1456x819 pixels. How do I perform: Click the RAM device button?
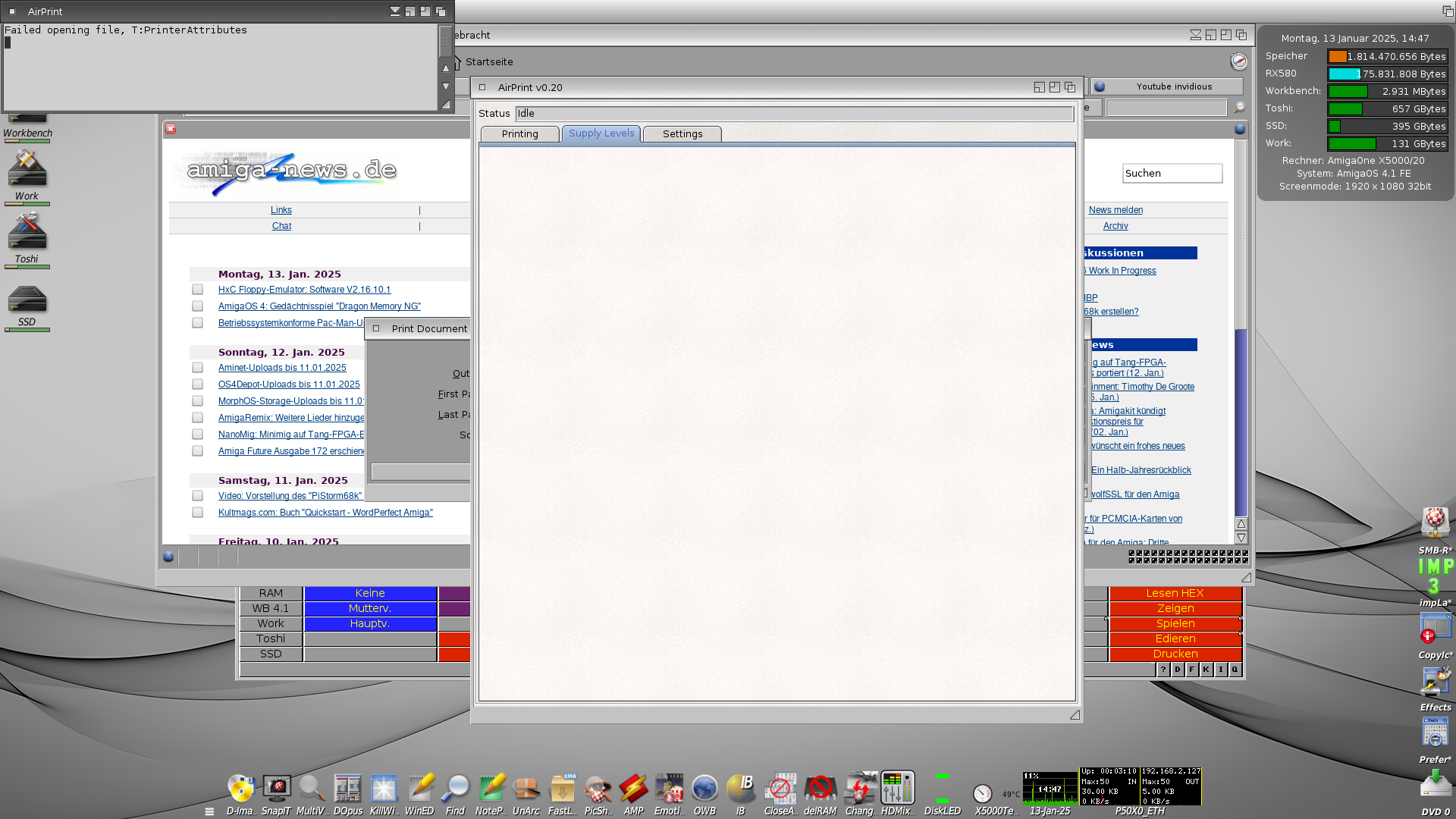click(x=271, y=593)
